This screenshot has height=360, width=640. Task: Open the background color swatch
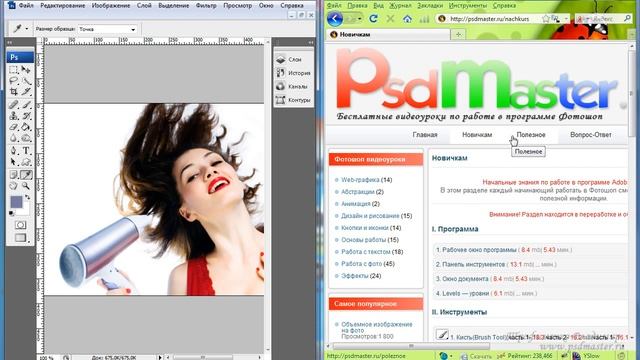pyautogui.click(x=24, y=211)
